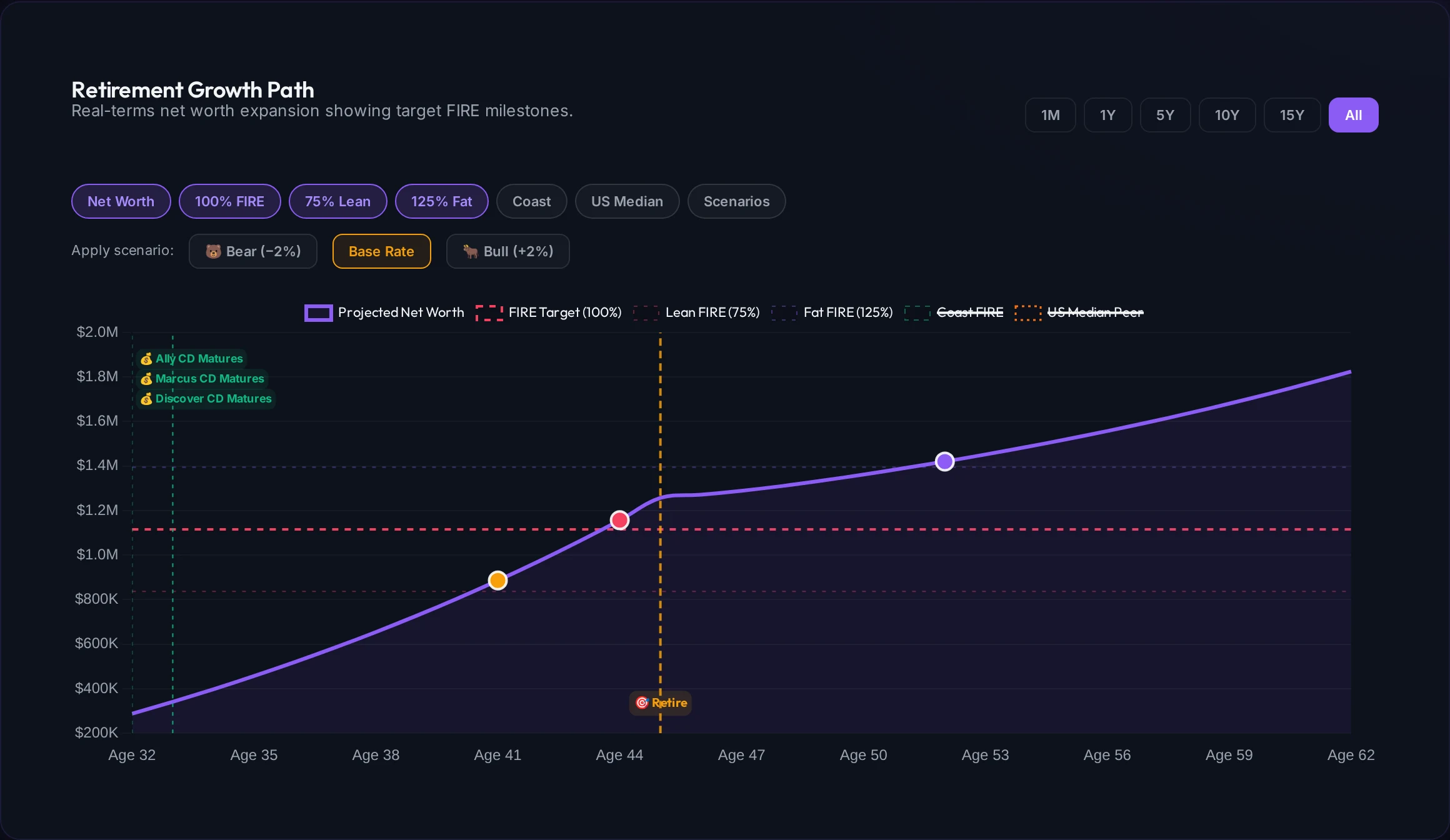The height and width of the screenshot is (840, 1450).
Task: Click the Age 44 axis label
Action: coord(619,755)
